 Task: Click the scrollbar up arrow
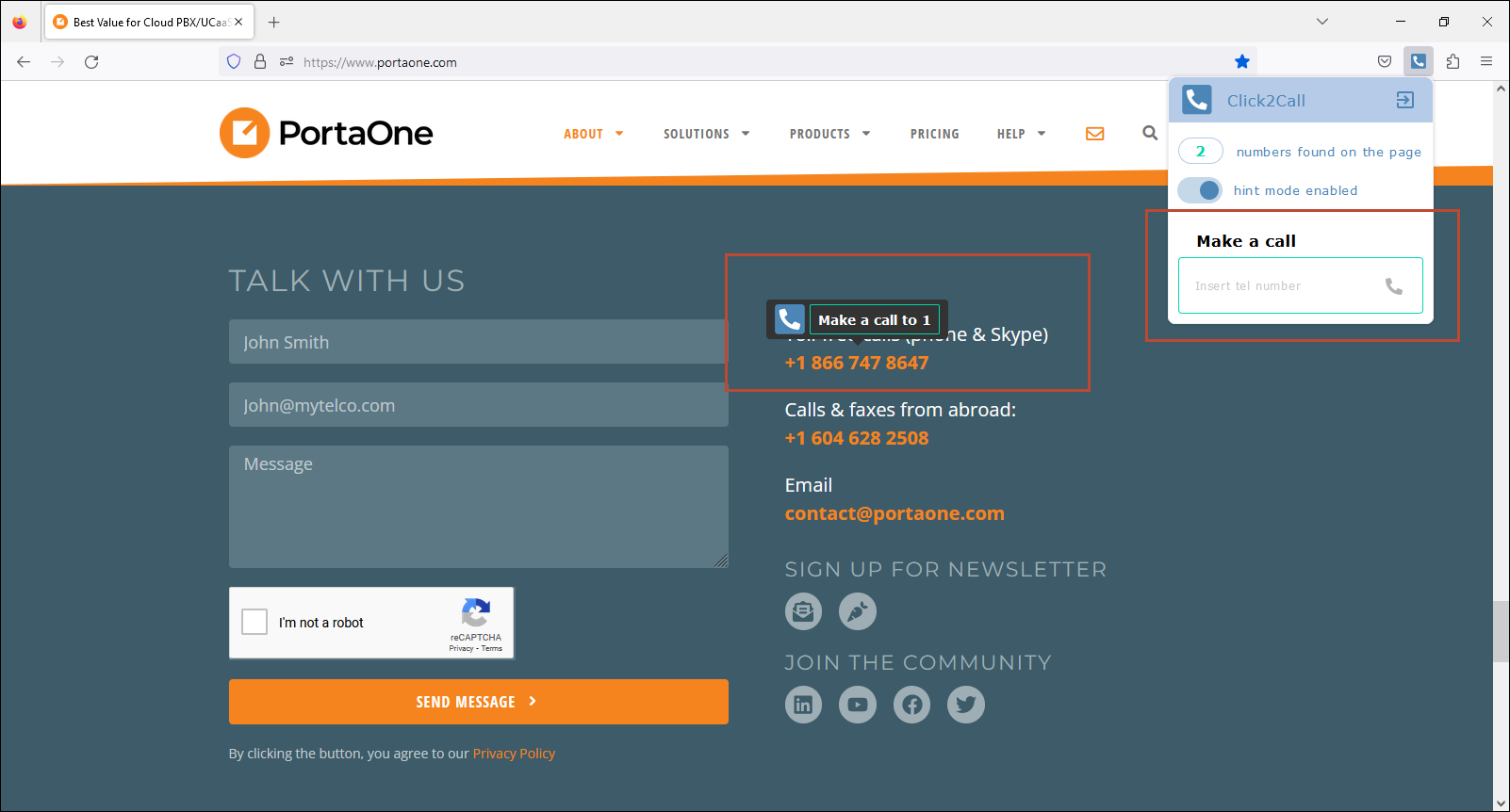[1501, 89]
